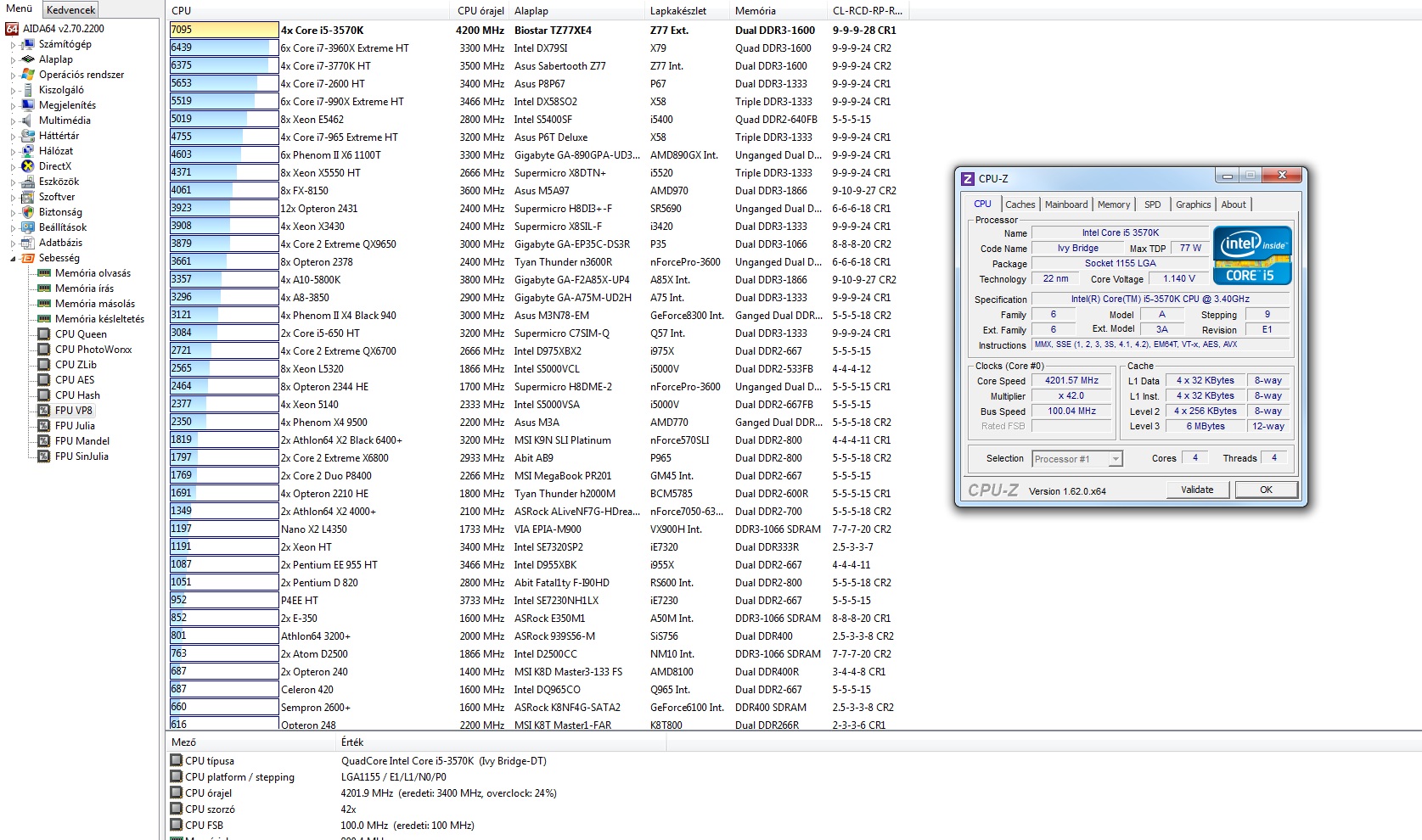Image resolution: width=1422 pixels, height=840 pixels.
Task: Open the Processor #1 selection dropdown in CPU-Z
Action: click(1116, 459)
